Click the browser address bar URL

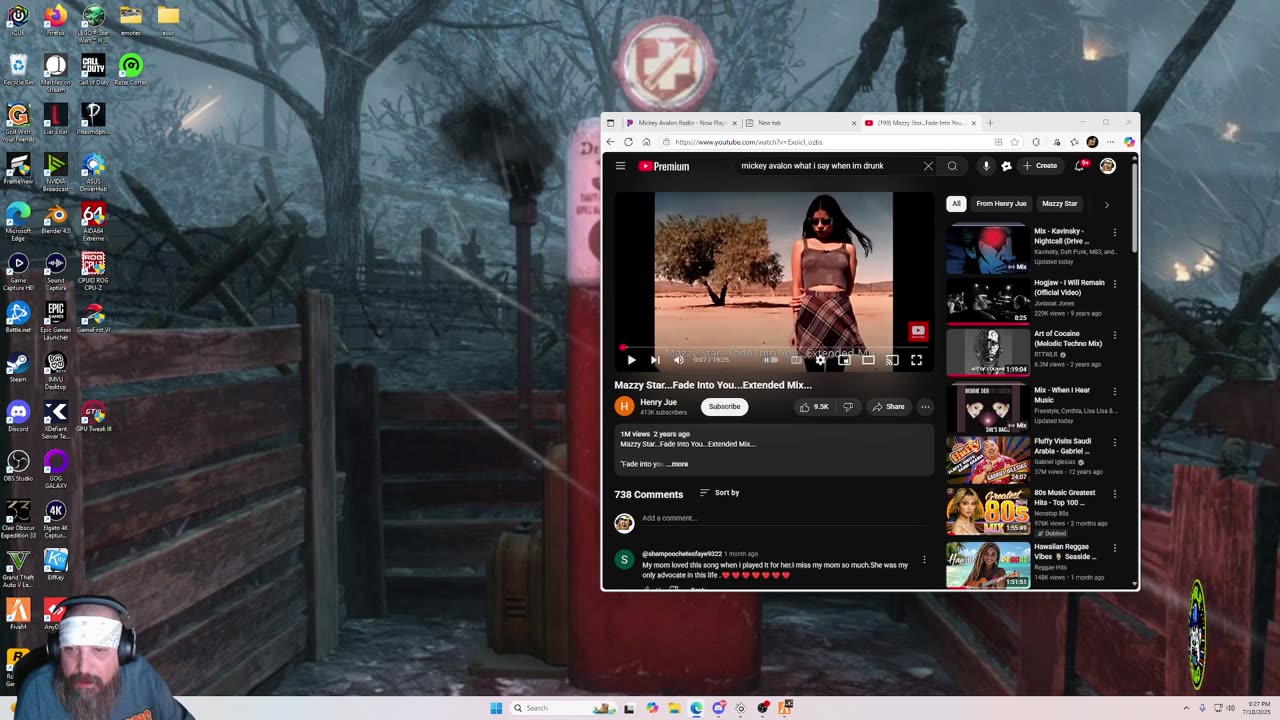(748, 142)
